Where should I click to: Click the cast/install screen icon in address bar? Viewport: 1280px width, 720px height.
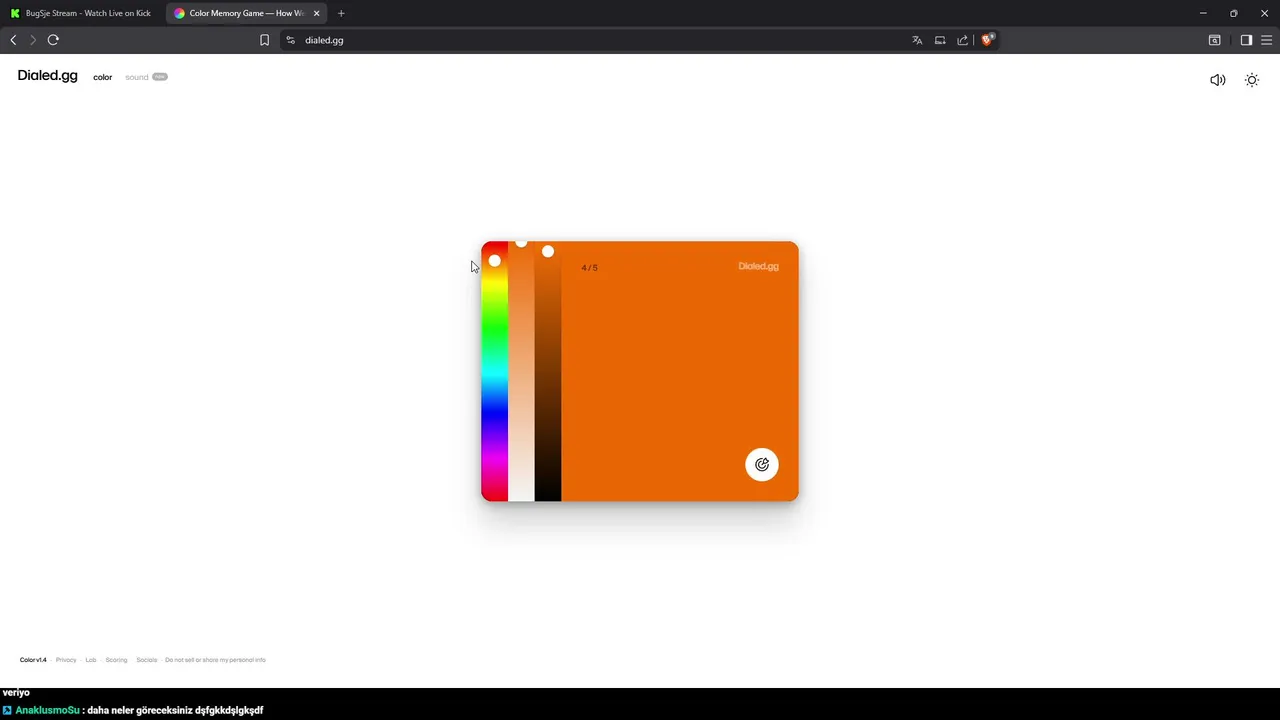(940, 40)
